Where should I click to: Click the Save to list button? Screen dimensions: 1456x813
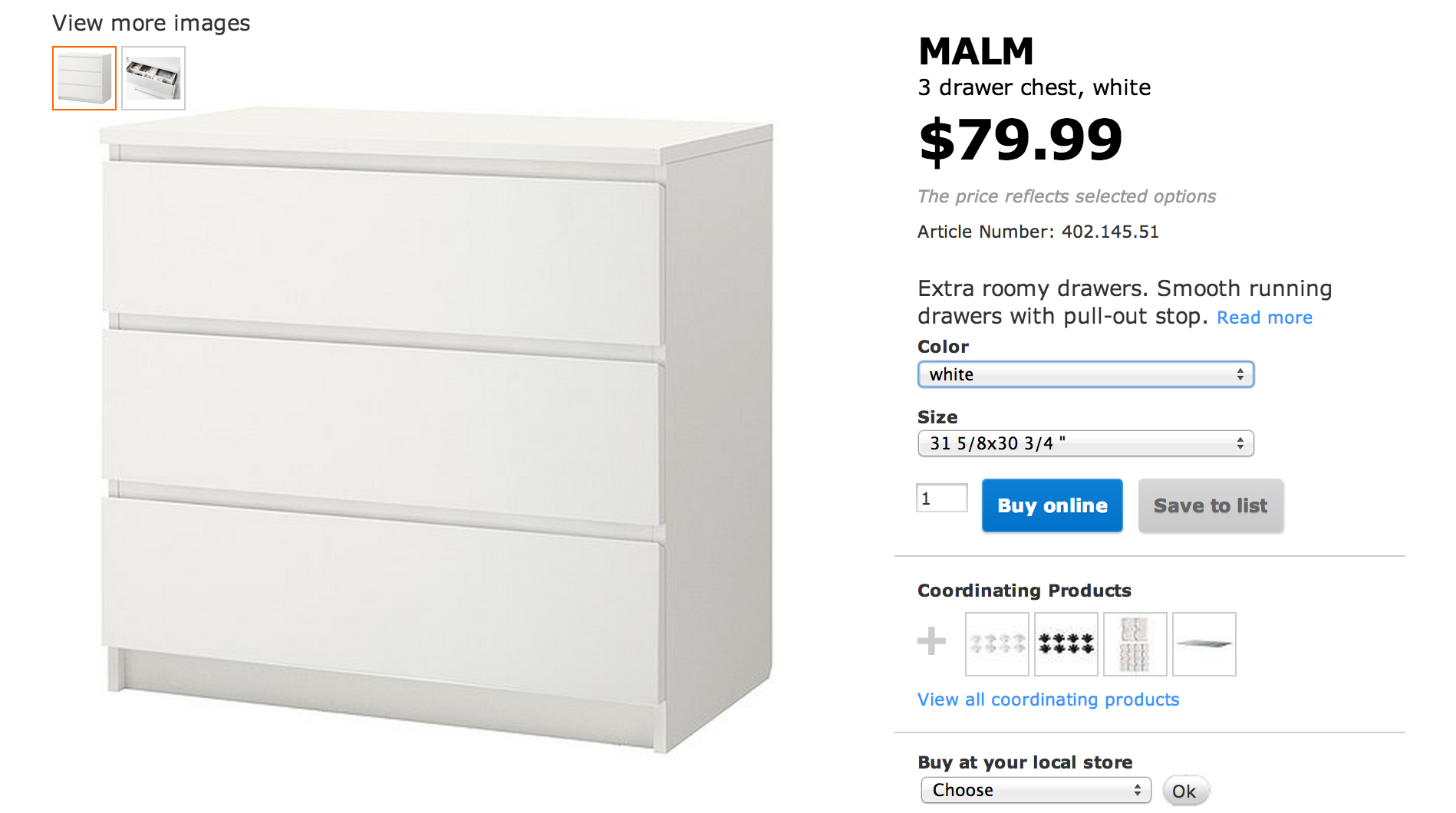(x=1210, y=505)
